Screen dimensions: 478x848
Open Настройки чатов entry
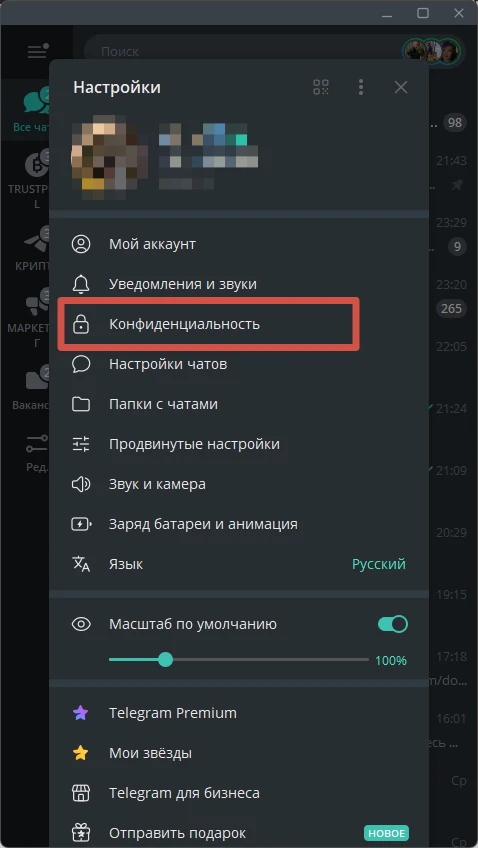(239, 364)
